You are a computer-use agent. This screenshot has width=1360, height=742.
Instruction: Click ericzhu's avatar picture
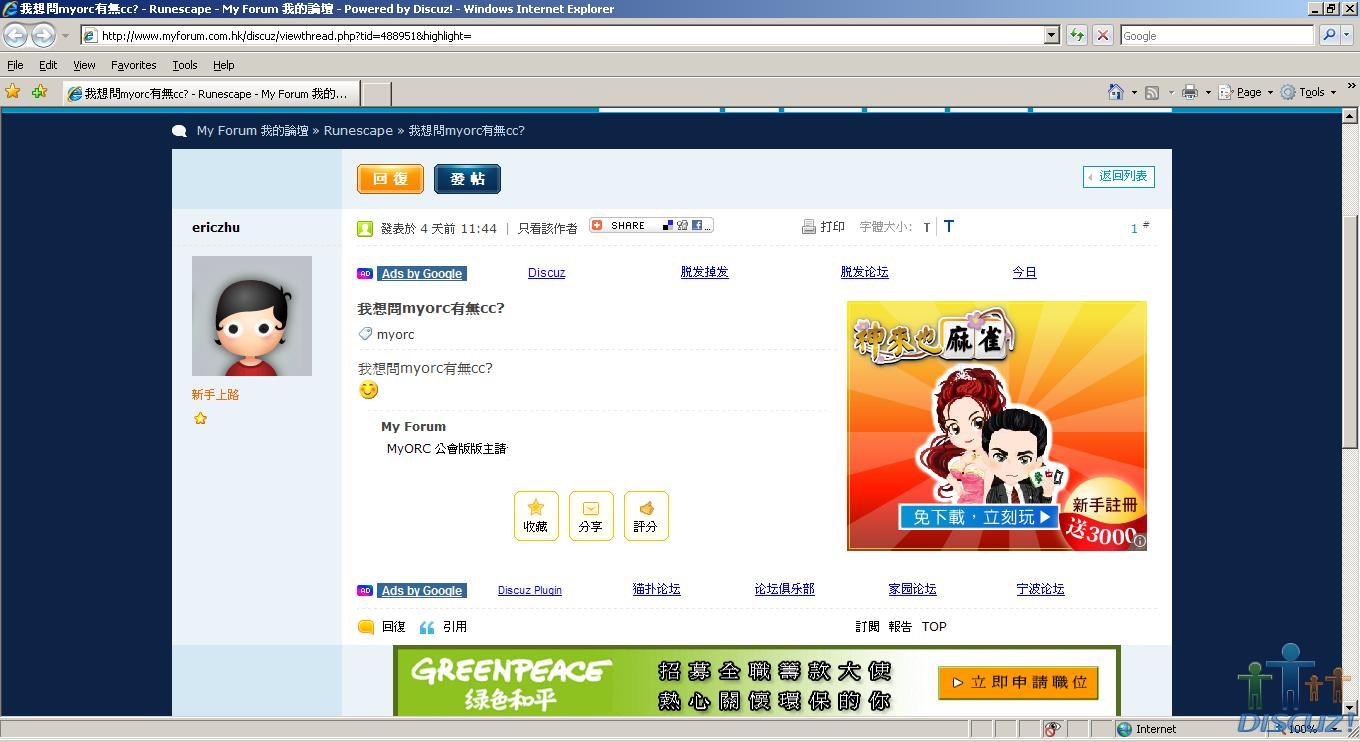tap(252, 316)
